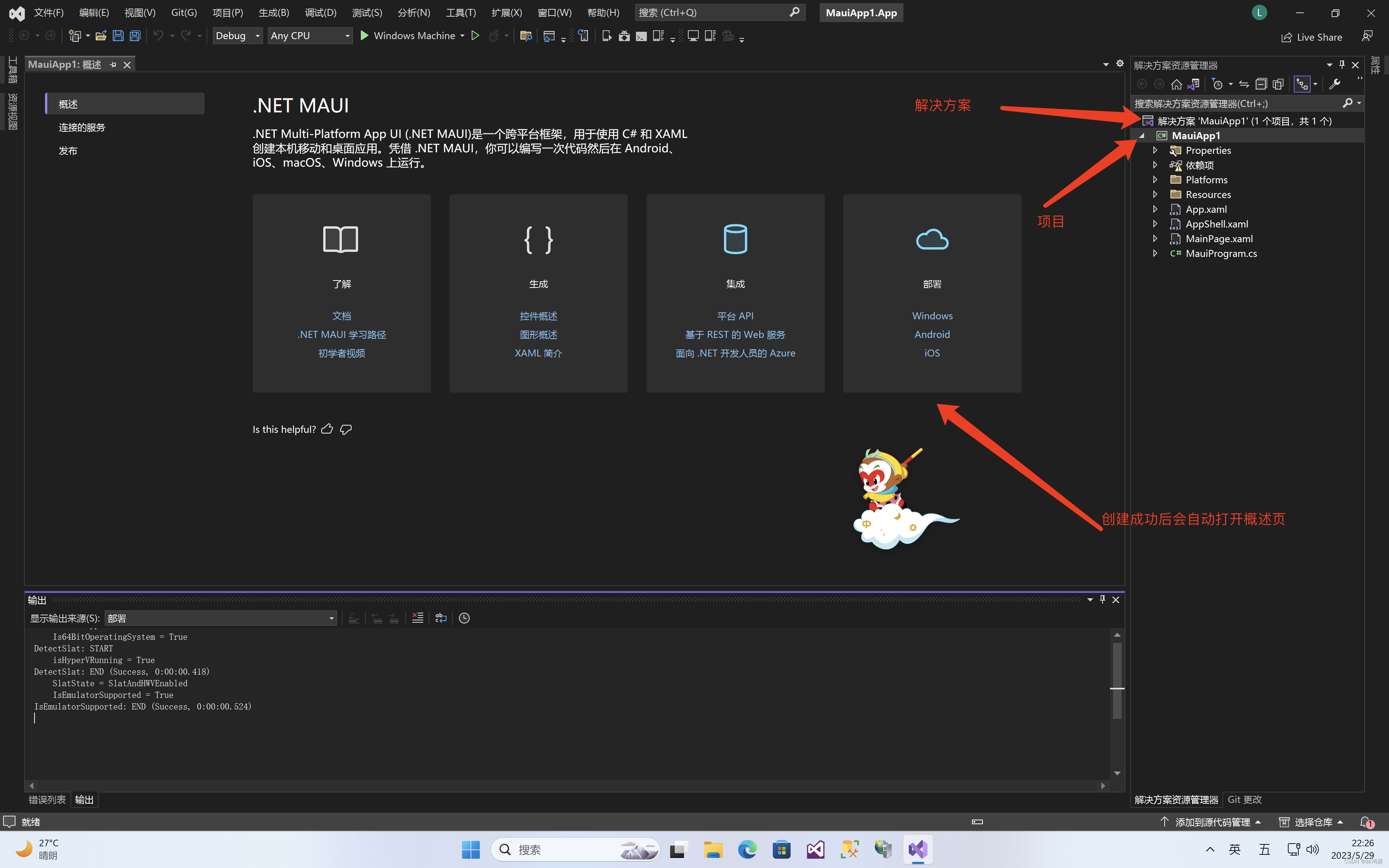The image size is (1389, 868).
Task: Click the toggle word wrap icon in Output
Action: 440,618
